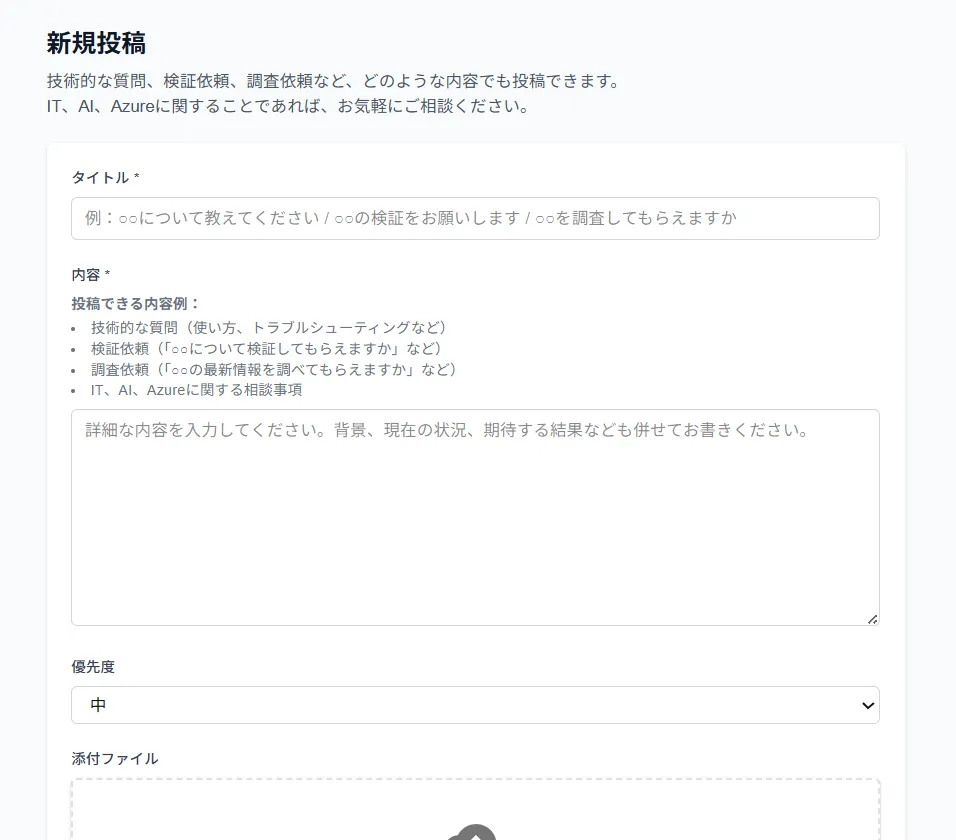Open the 優先度 dropdown showing 中
This screenshot has height=840, width=956.
pyautogui.click(x=475, y=705)
